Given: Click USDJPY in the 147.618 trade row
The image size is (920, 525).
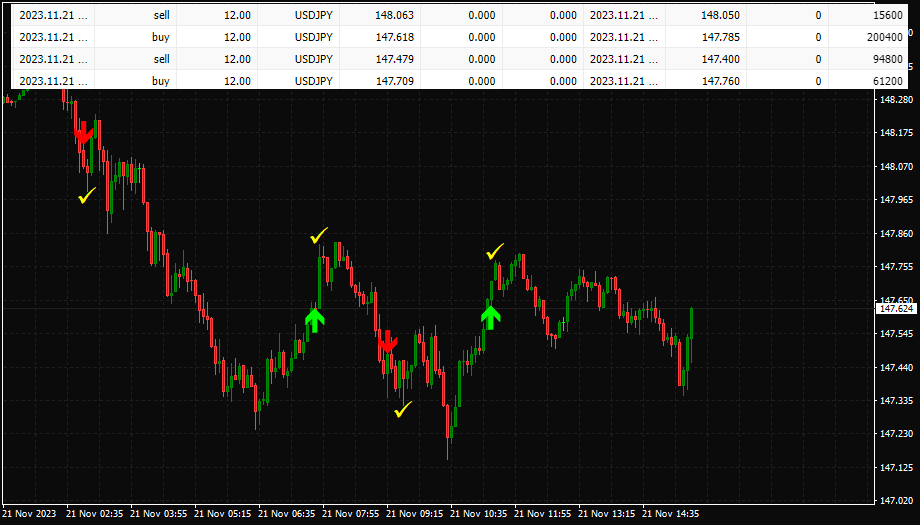Looking at the screenshot, I should coord(313,37).
